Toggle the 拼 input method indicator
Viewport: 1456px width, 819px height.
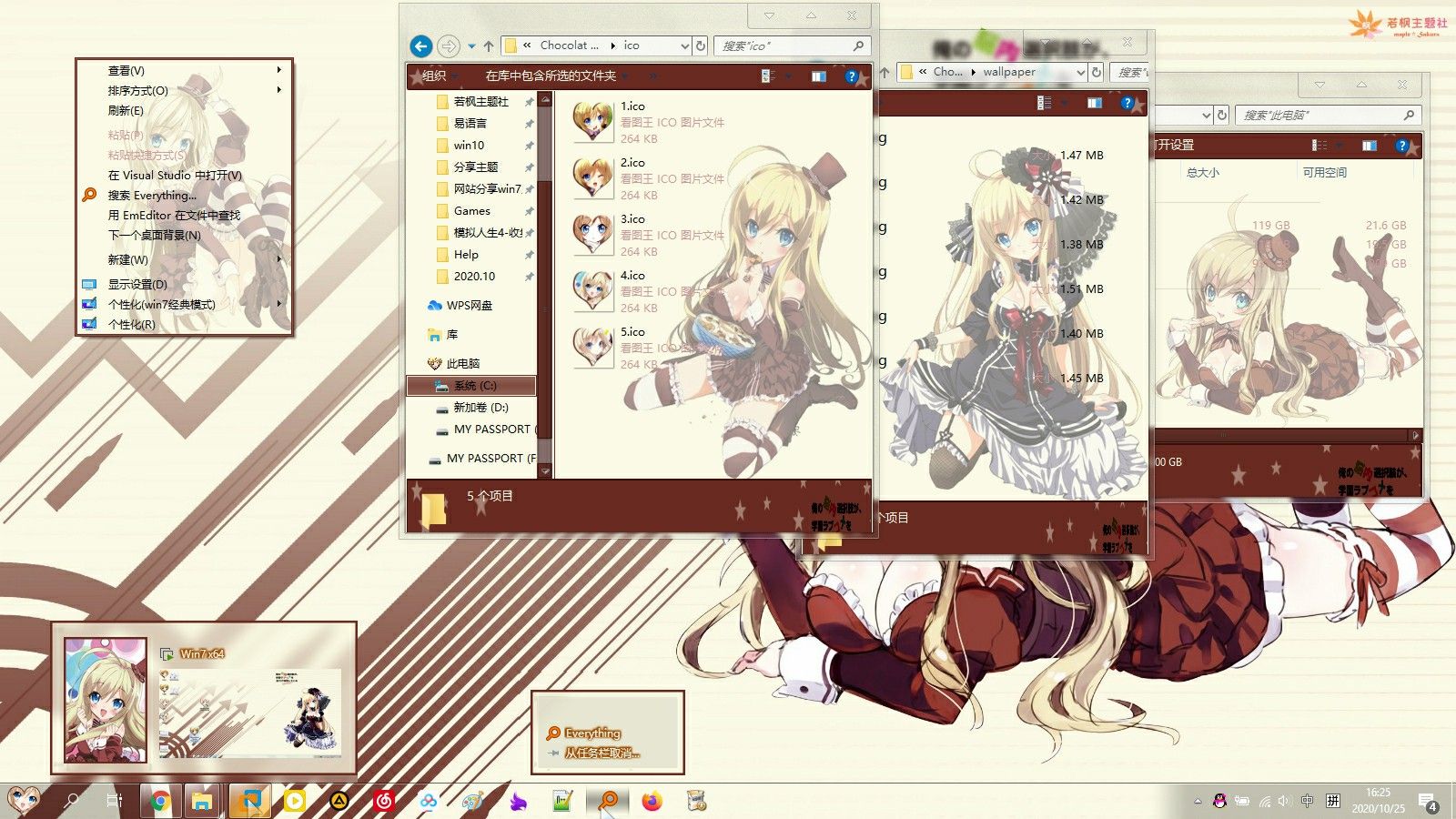pyautogui.click(x=1332, y=802)
